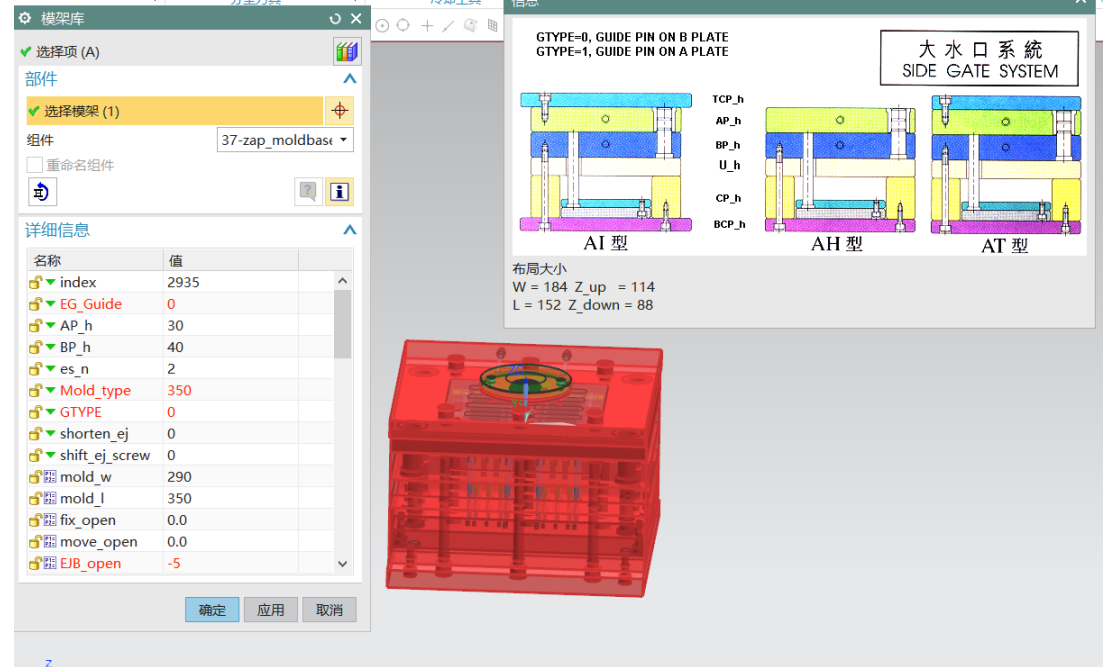Click lock icon for EG_Guide row
This screenshot has width=1110, height=667.
coord(35,304)
